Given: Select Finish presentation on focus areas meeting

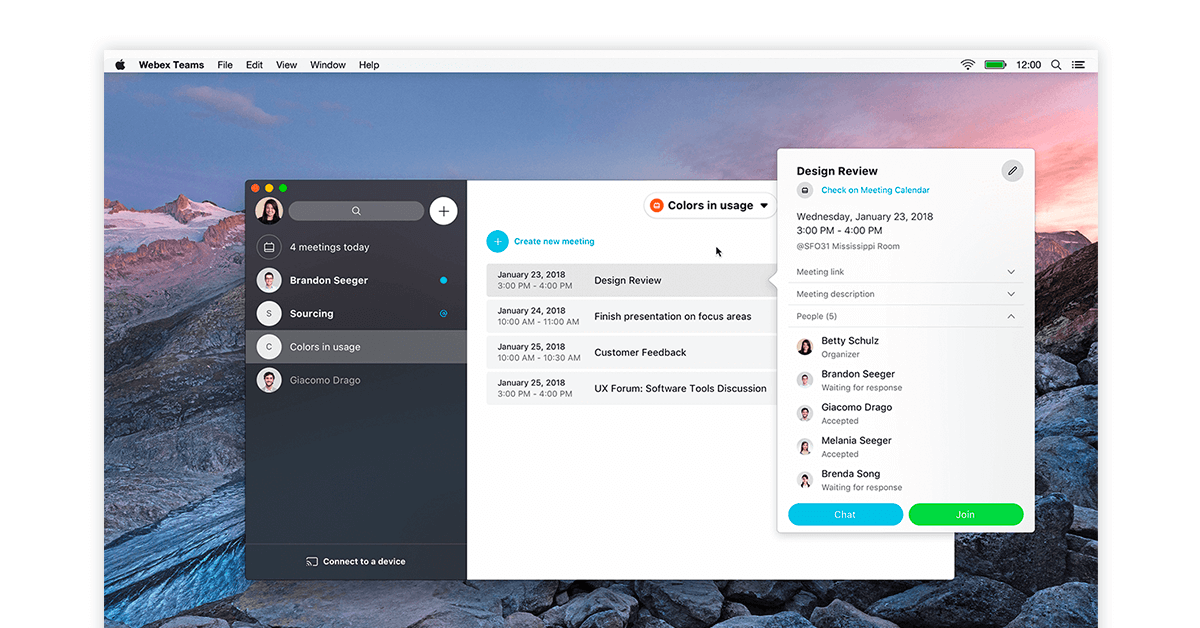Looking at the screenshot, I should pos(632,316).
